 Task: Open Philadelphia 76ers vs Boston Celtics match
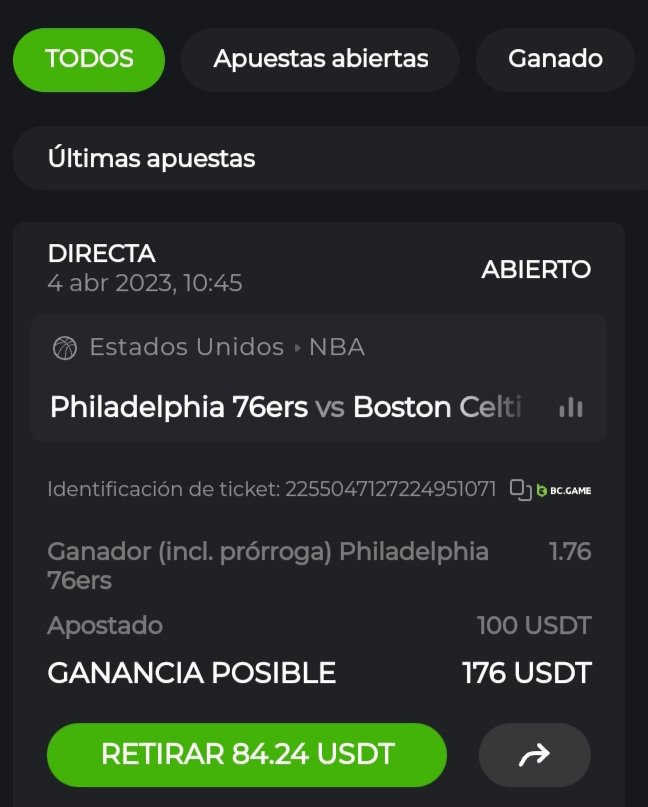(286, 407)
